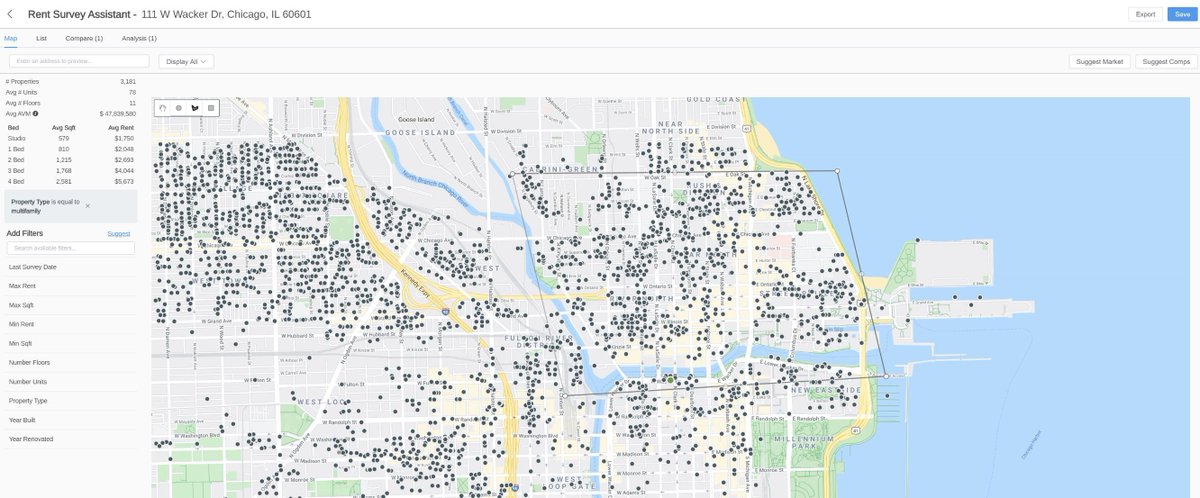Click the green subject property marker on map
1200x498 pixels.
pos(669,379)
